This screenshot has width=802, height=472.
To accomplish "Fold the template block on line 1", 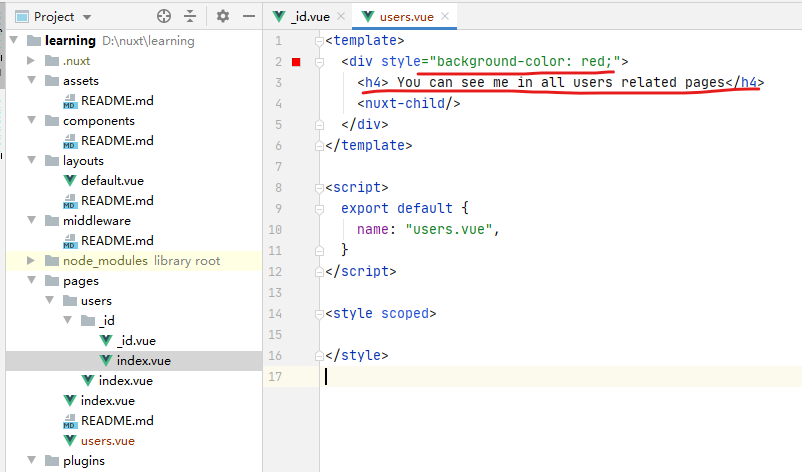I will tap(319, 41).
